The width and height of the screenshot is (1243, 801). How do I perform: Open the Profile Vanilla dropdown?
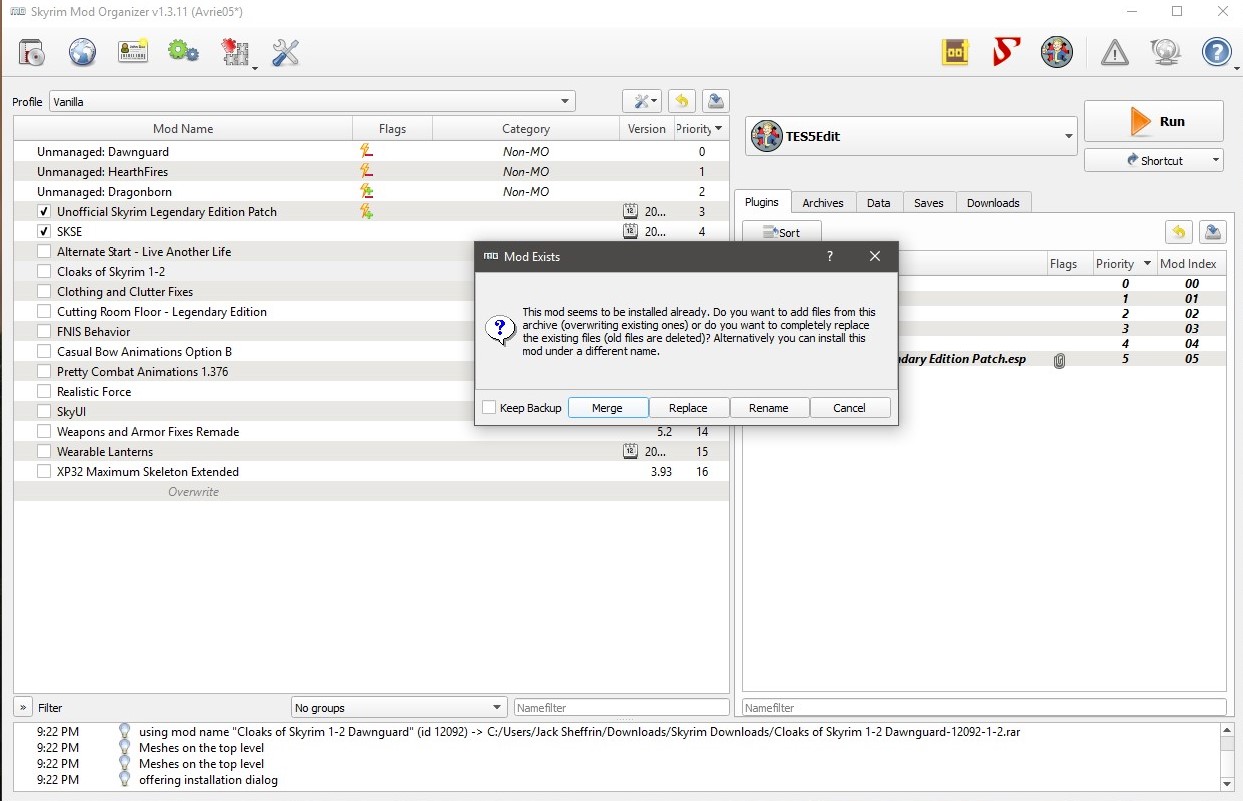point(312,101)
